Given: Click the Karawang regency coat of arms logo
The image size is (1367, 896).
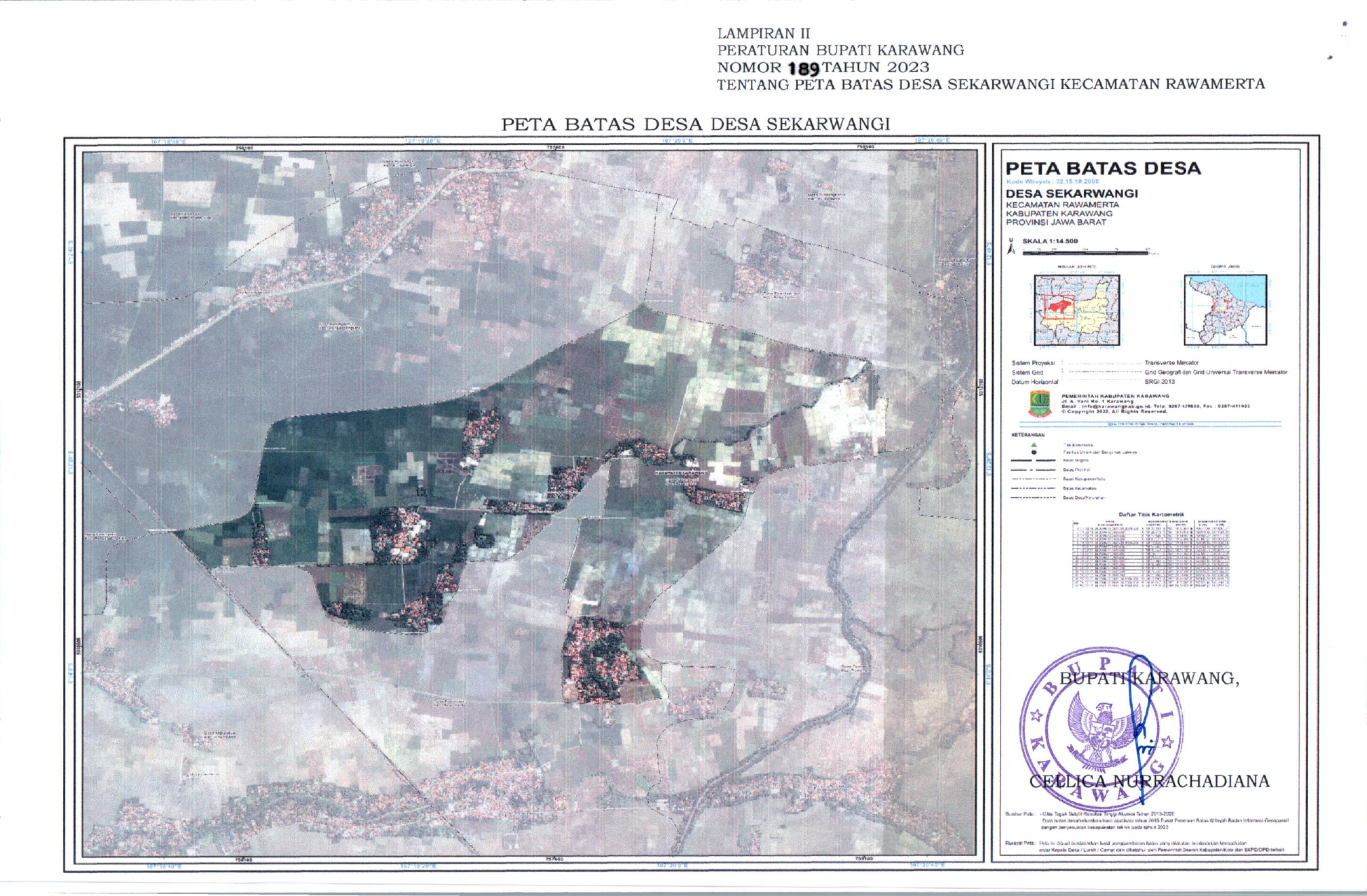Looking at the screenshot, I should click(1040, 404).
